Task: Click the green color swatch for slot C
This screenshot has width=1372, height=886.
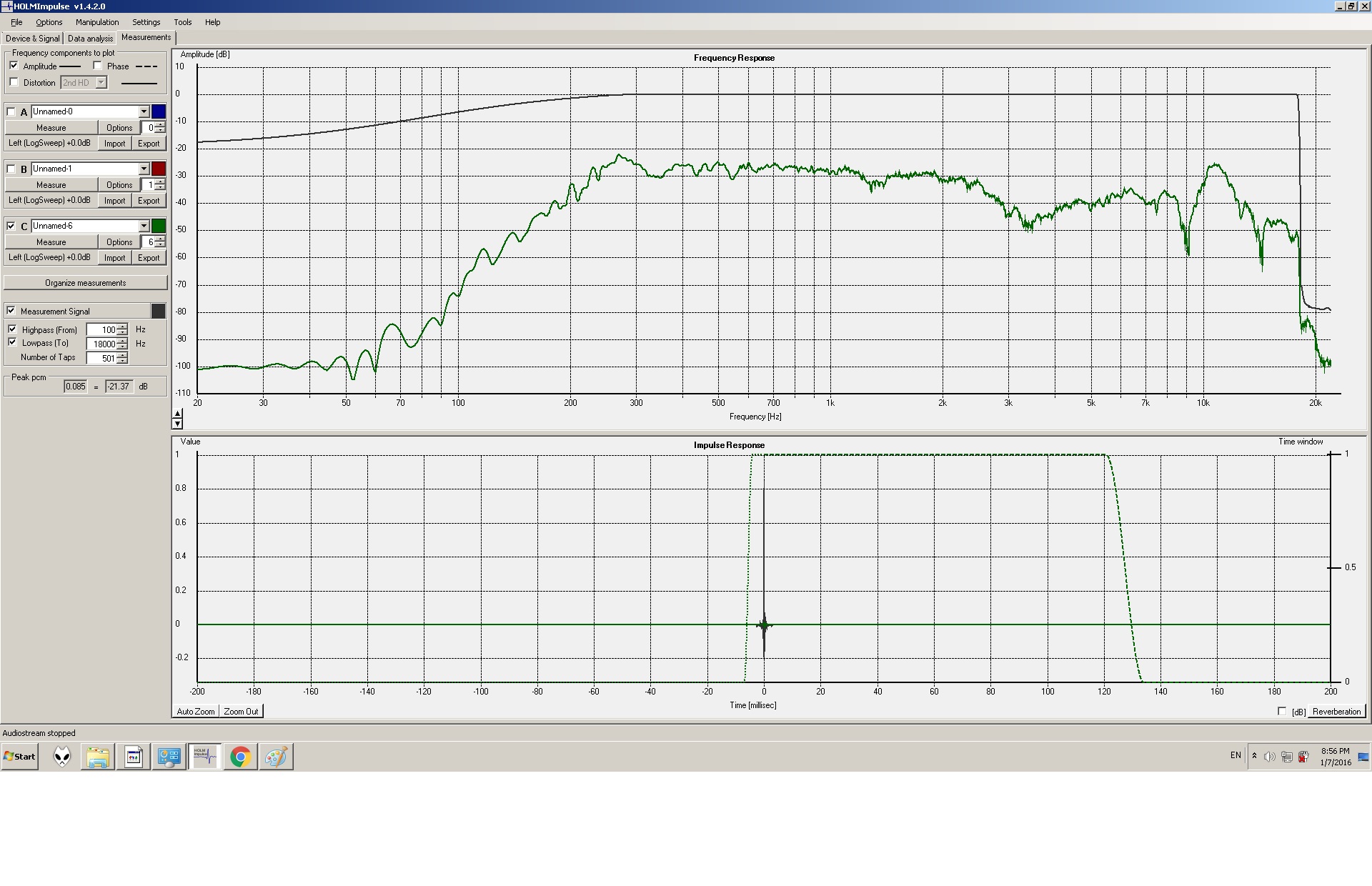Action: 159,226
